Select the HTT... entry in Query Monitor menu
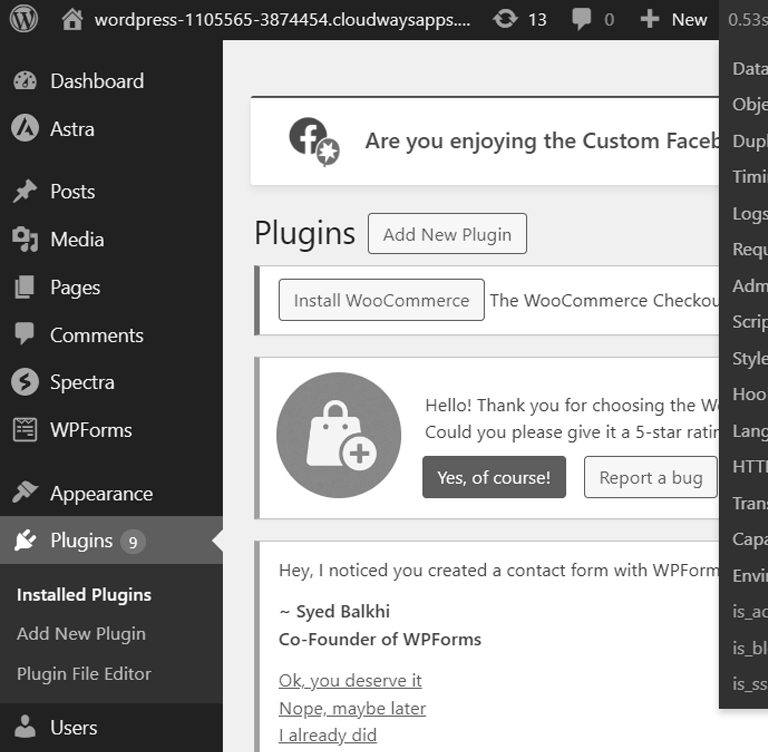768x752 pixels. coord(749,466)
